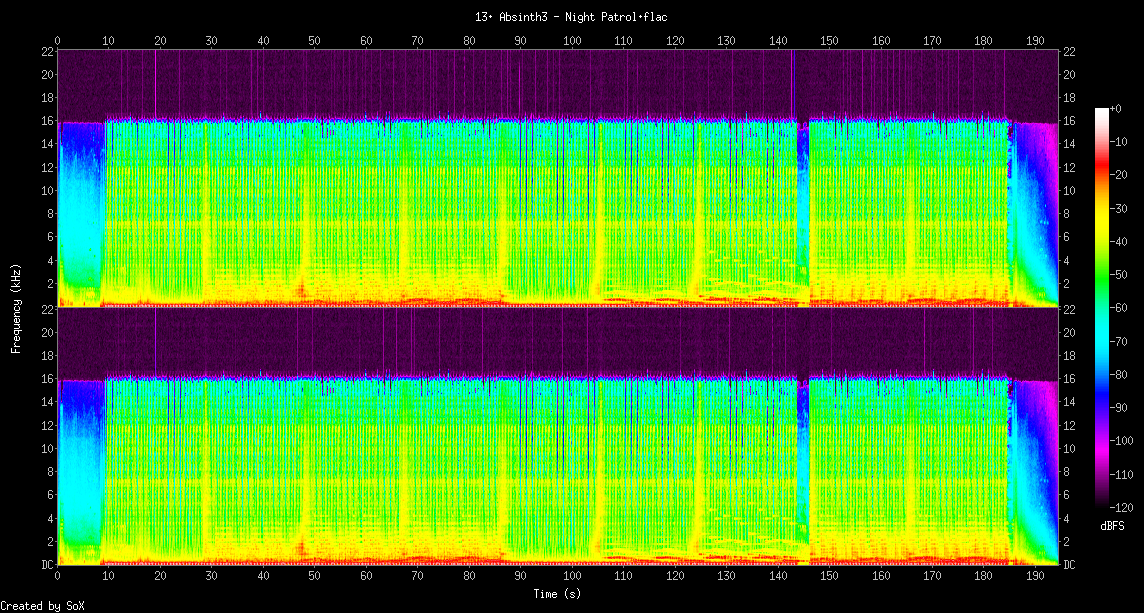The image size is (1144, 613).
Task: Click the fade-out region ending the upper channel
Action: click(x=1035, y=210)
